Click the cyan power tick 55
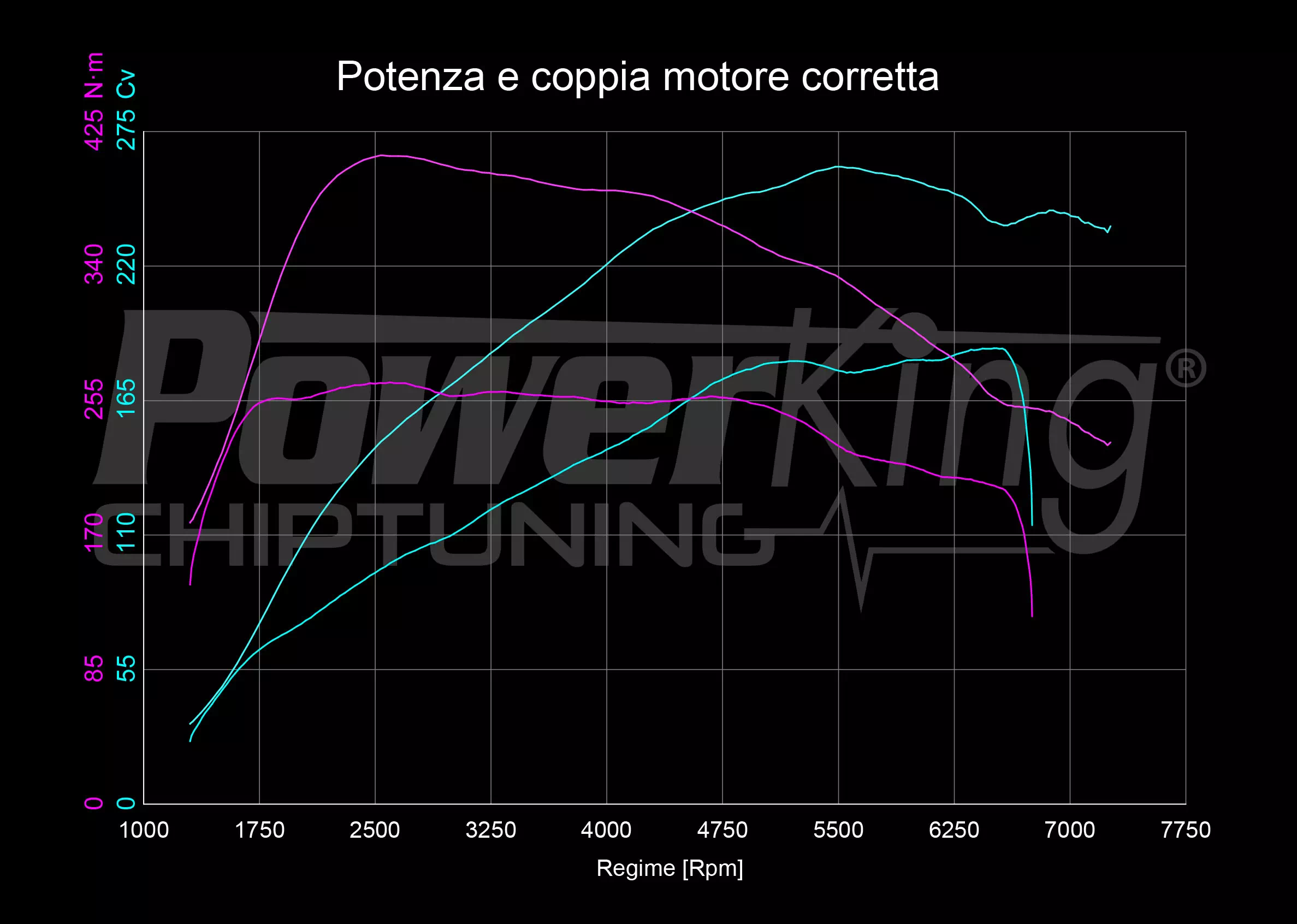1297x924 pixels. tap(126, 668)
